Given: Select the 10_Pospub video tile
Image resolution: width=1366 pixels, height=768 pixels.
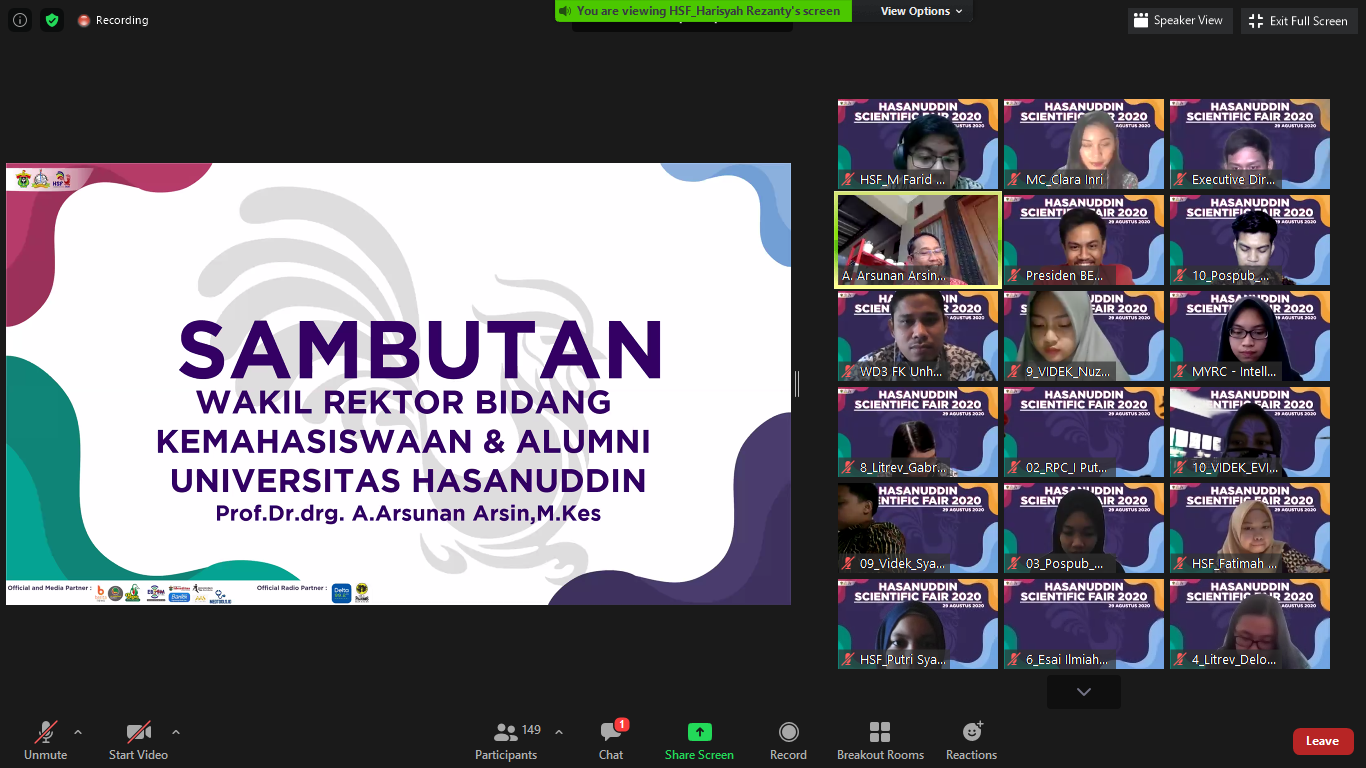Looking at the screenshot, I should point(1250,240).
